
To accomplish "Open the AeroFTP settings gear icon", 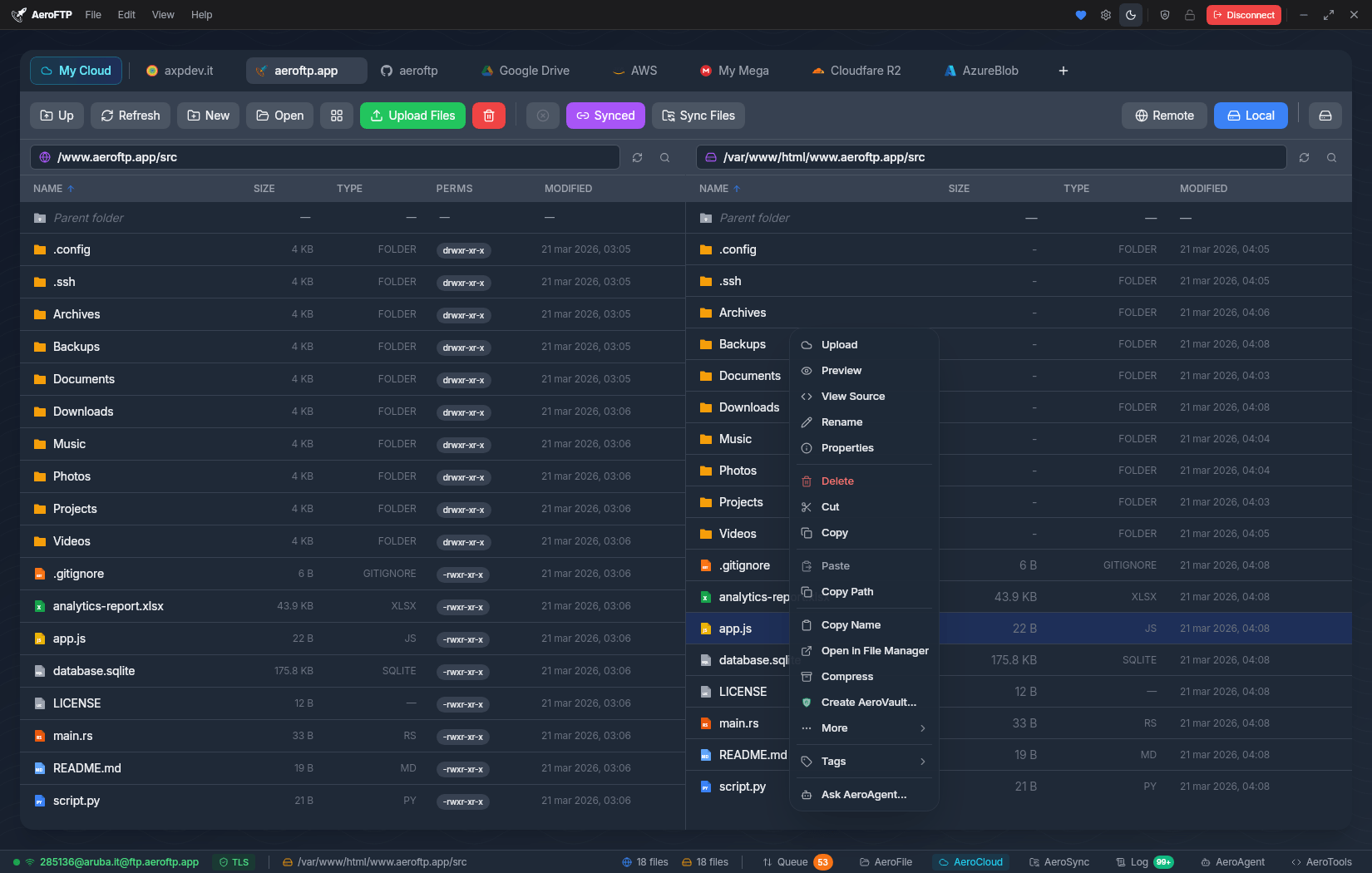I will pos(1106,14).
